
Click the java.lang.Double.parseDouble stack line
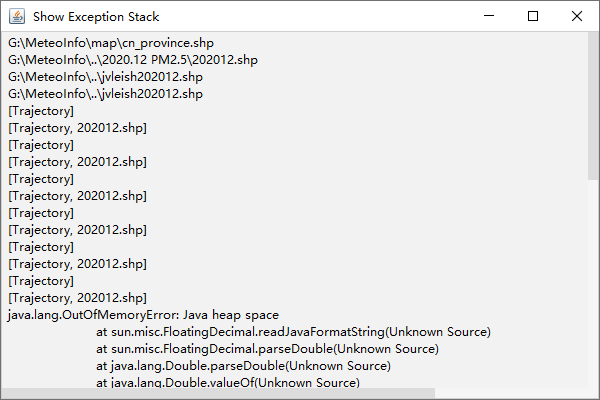243,366
